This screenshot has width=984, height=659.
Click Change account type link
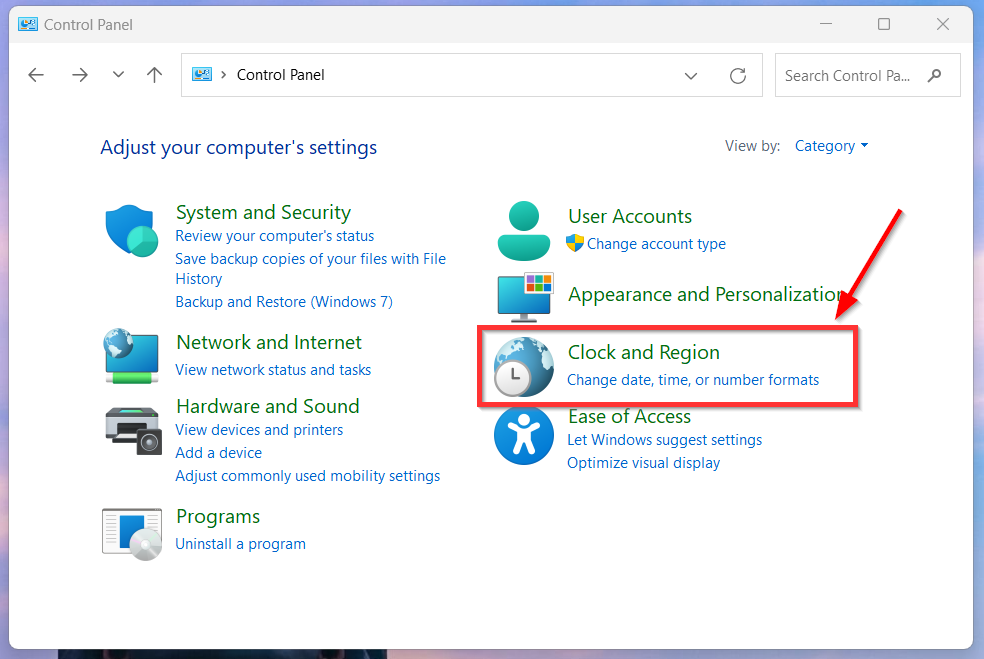(656, 244)
